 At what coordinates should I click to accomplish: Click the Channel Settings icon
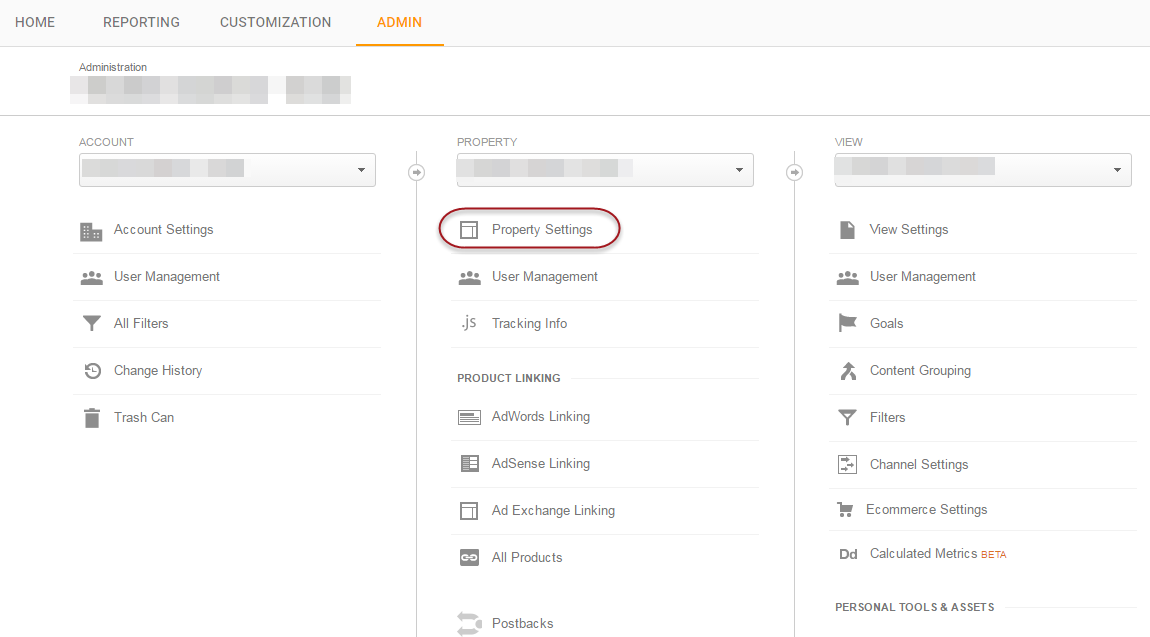(847, 465)
